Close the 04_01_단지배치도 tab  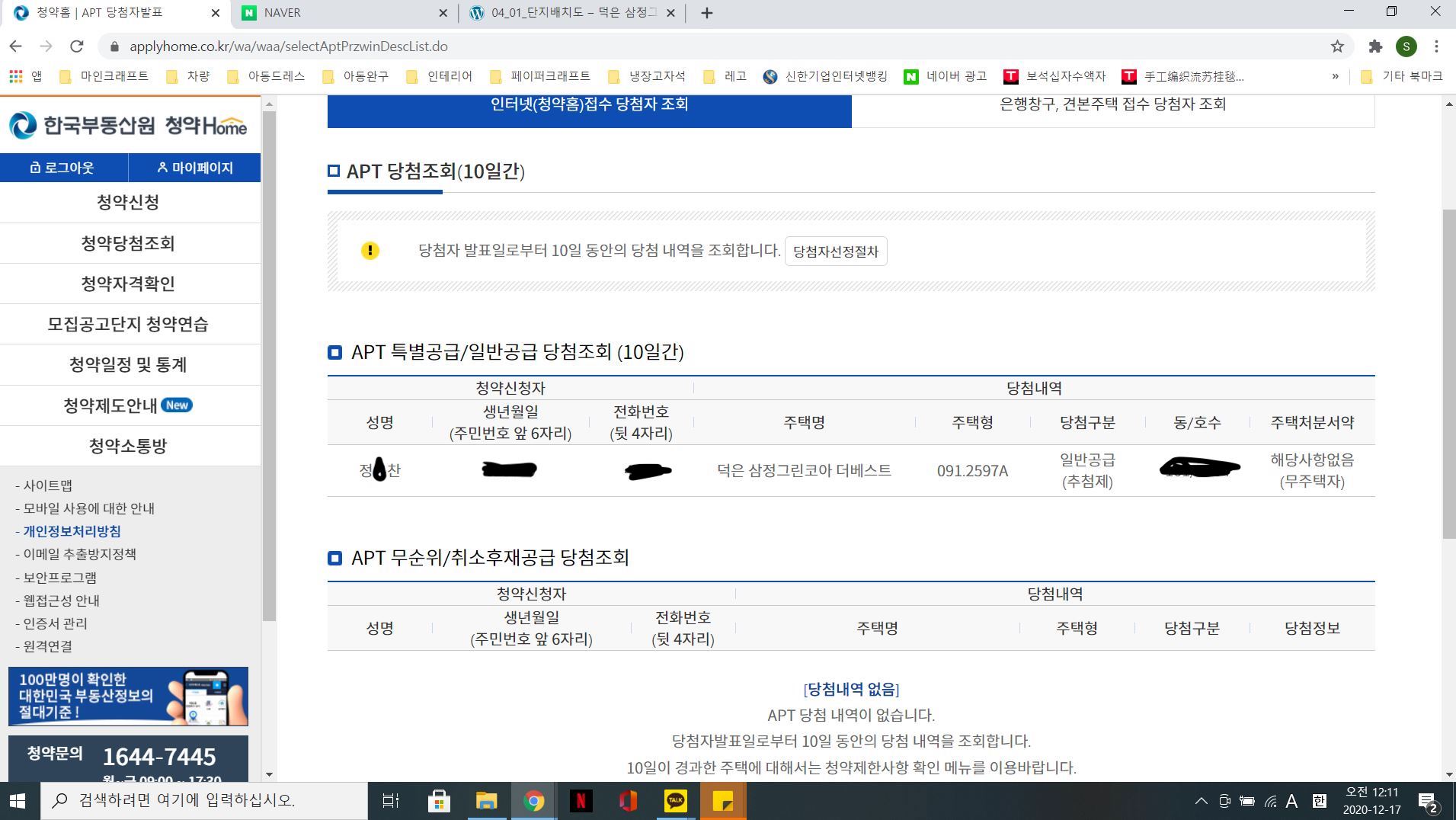click(x=670, y=13)
